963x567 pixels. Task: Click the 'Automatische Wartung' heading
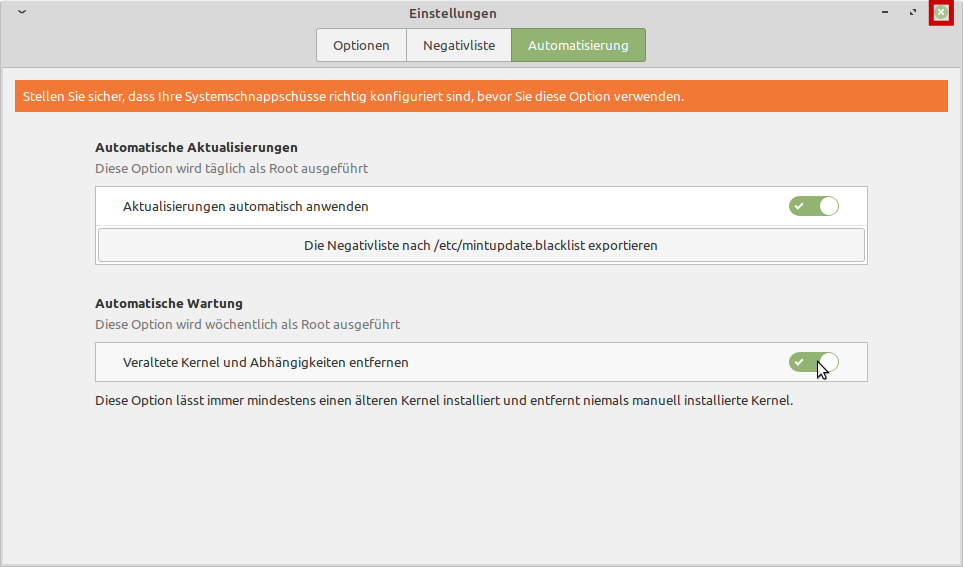point(169,303)
